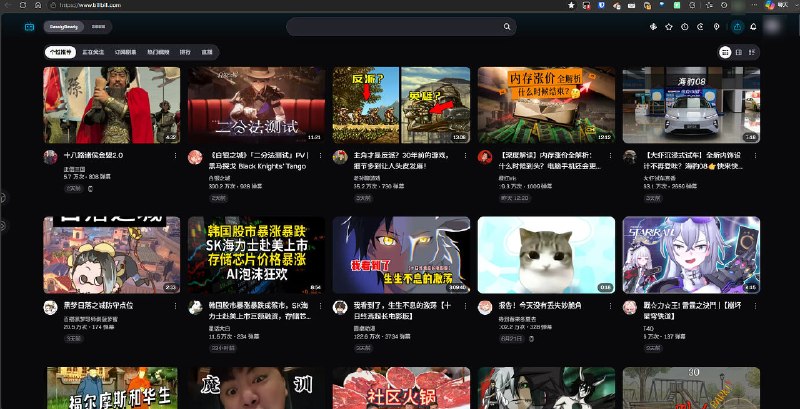Click the search magnifier icon

pyautogui.click(x=507, y=27)
